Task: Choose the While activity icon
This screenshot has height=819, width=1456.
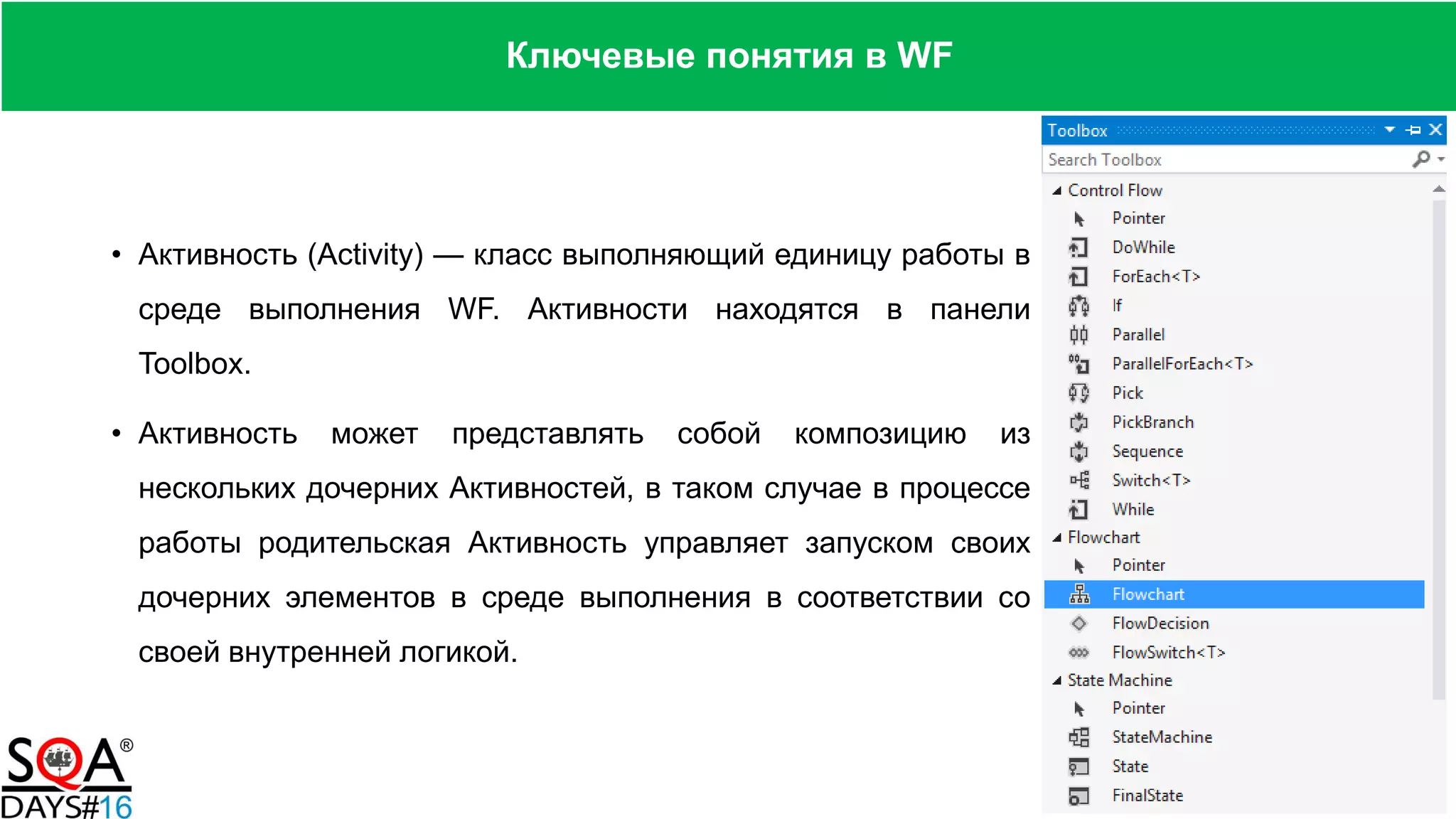Action: click(1078, 510)
